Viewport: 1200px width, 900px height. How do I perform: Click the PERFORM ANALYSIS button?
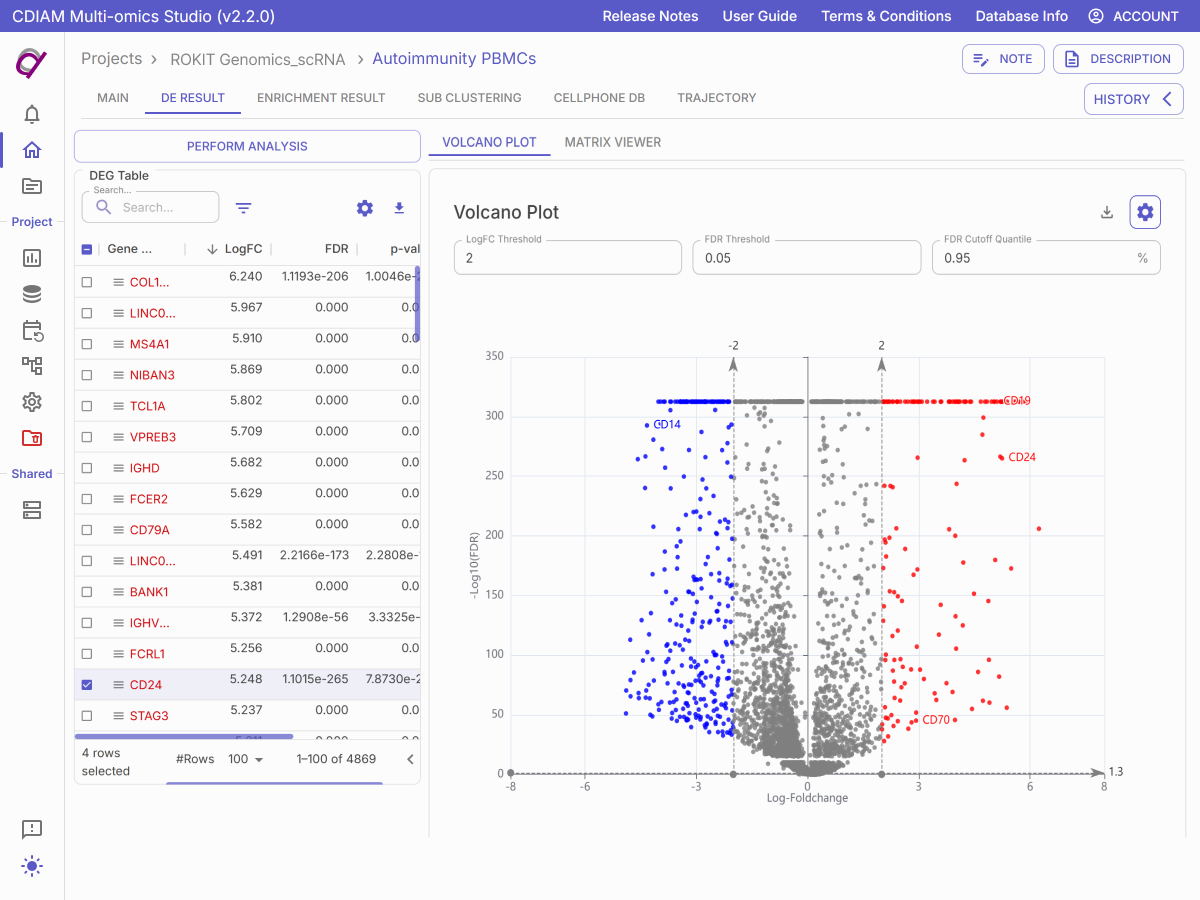click(x=247, y=146)
